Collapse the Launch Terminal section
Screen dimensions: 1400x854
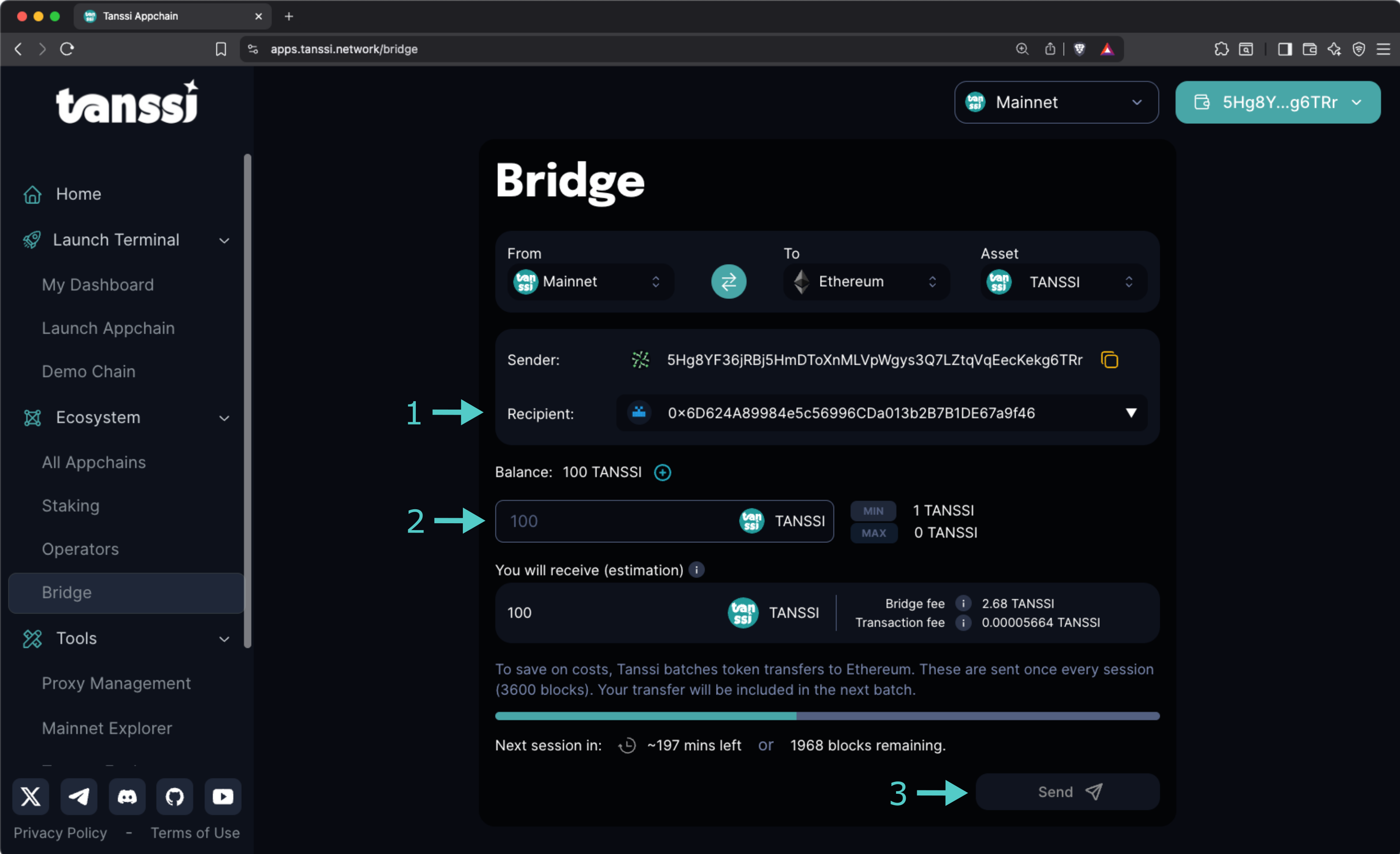(x=224, y=241)
